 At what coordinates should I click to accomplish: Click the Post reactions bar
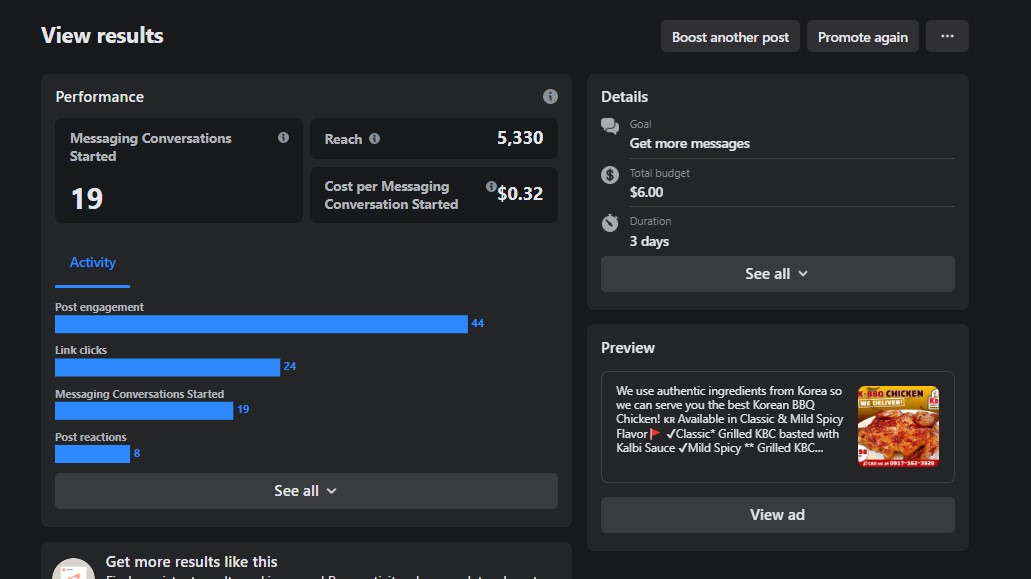click(92, 454)
